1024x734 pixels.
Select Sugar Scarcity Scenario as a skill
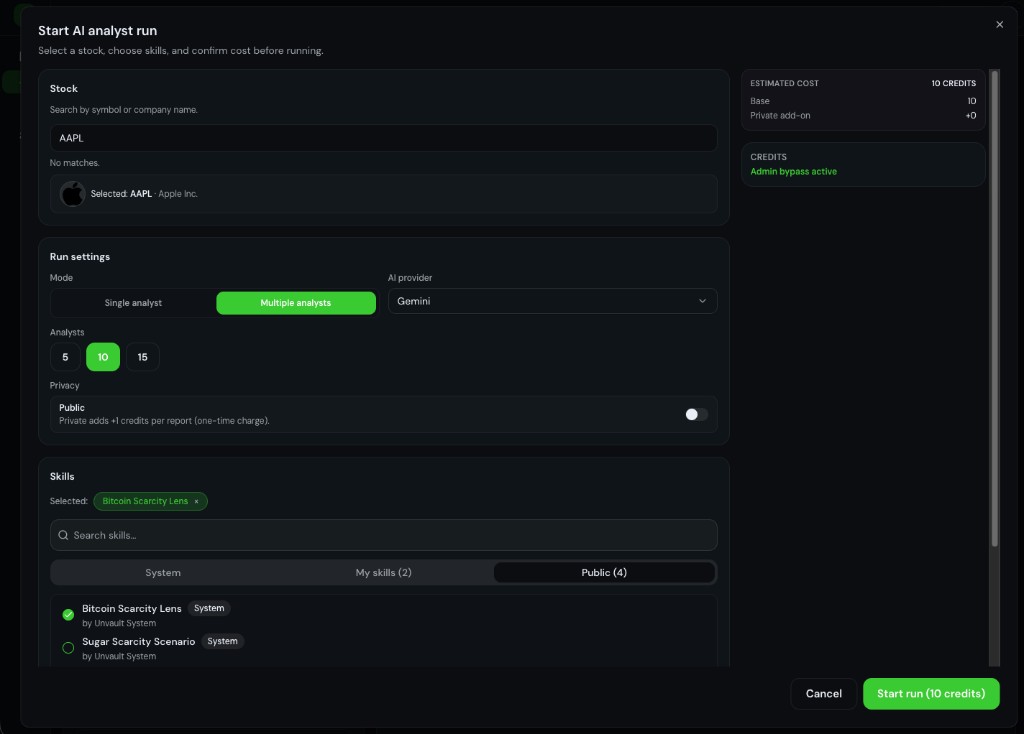(x=138, y=641)
